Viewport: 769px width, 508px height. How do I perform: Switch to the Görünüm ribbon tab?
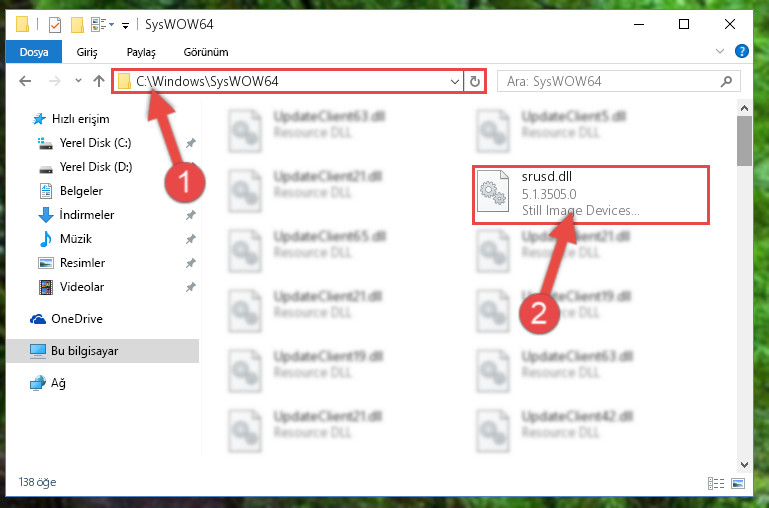pos(206,52)
